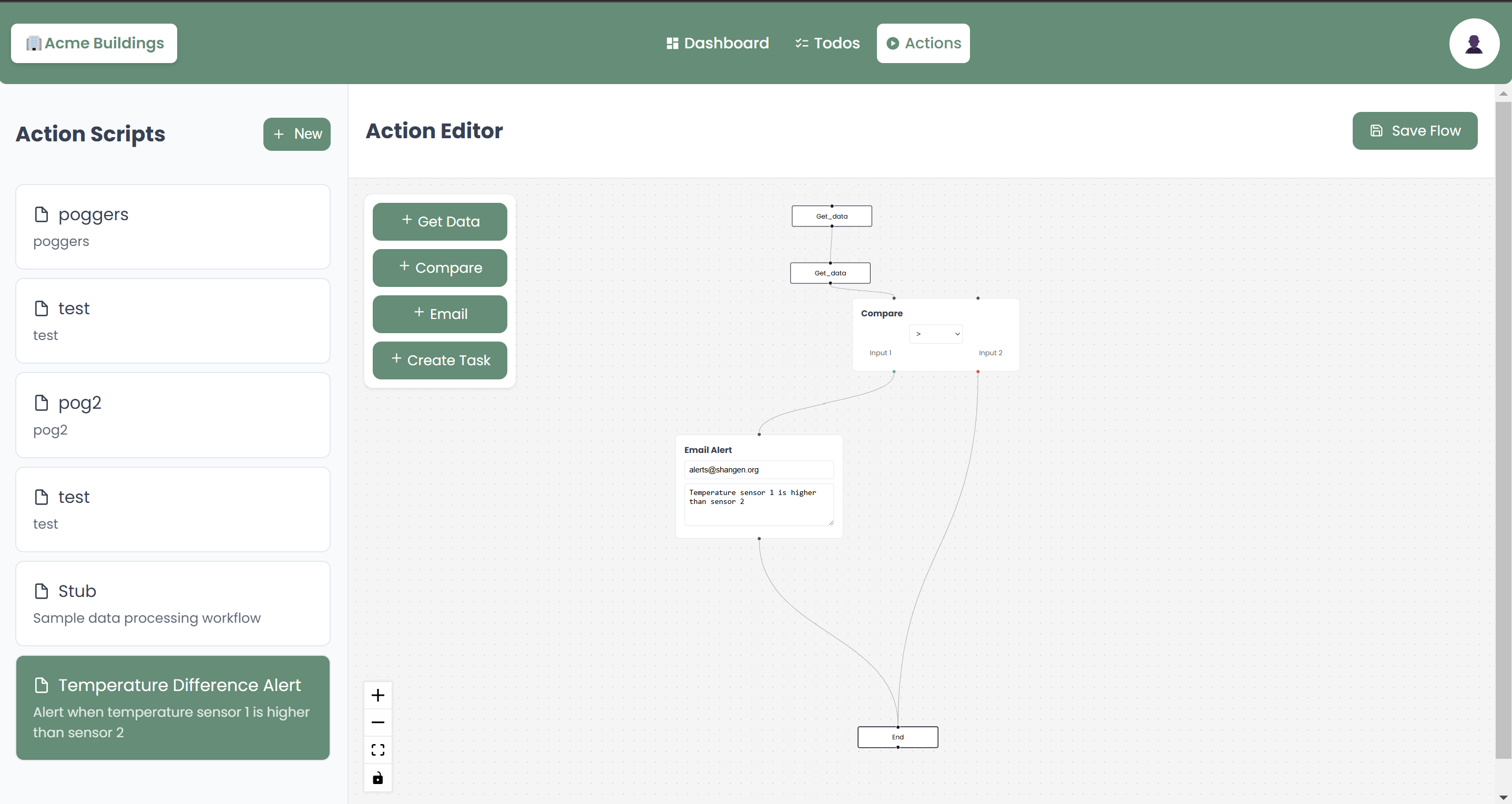Switch to the Todos tab
Viewport: 1512px width, 804px height.
click(827, 44)
